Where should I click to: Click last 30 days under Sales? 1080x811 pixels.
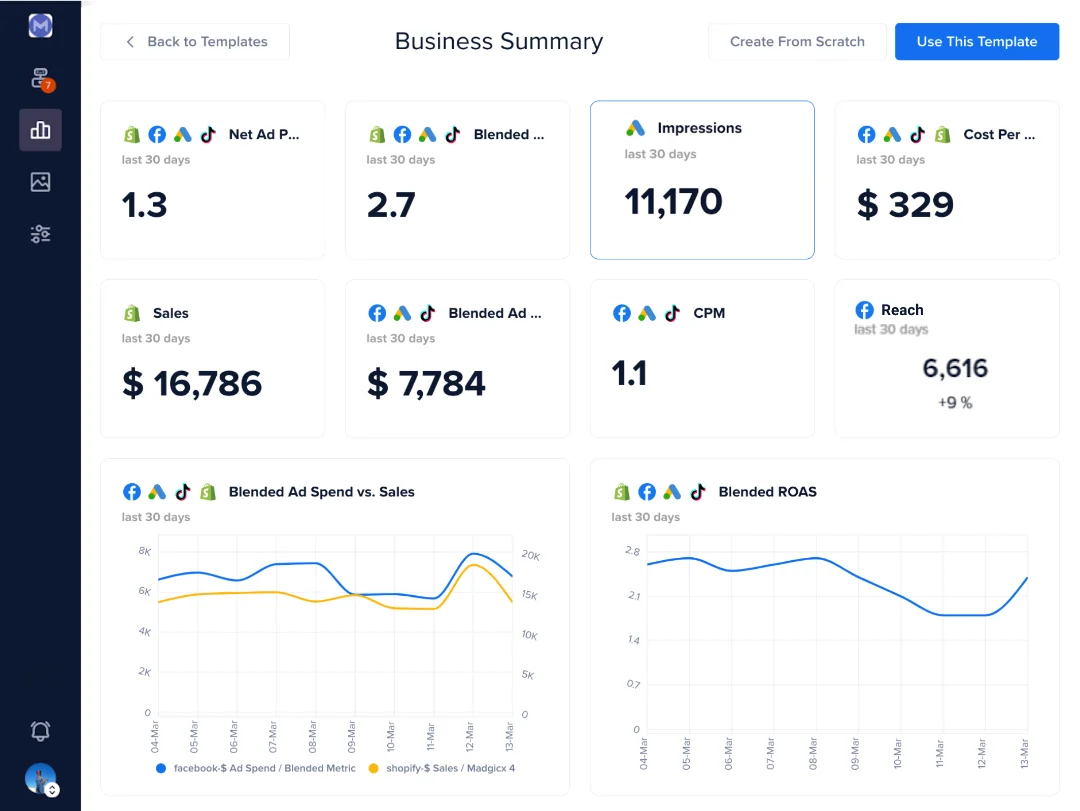156,338
